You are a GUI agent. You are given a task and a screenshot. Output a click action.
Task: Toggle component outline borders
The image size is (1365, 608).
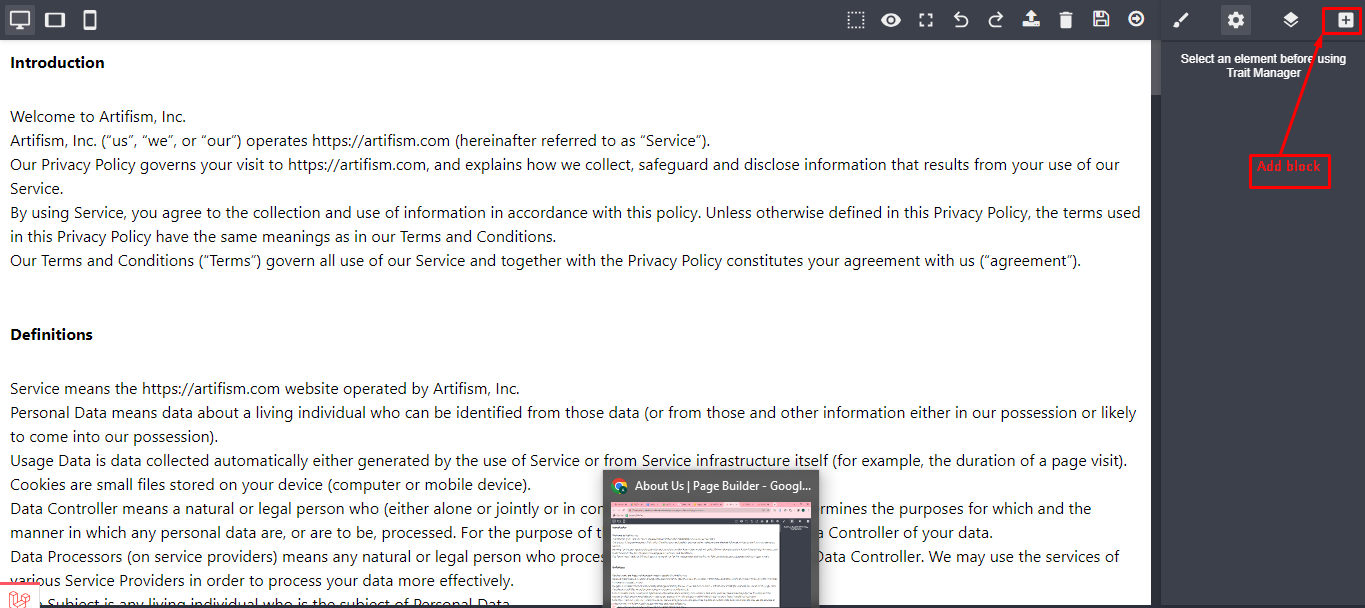point(856,20)
